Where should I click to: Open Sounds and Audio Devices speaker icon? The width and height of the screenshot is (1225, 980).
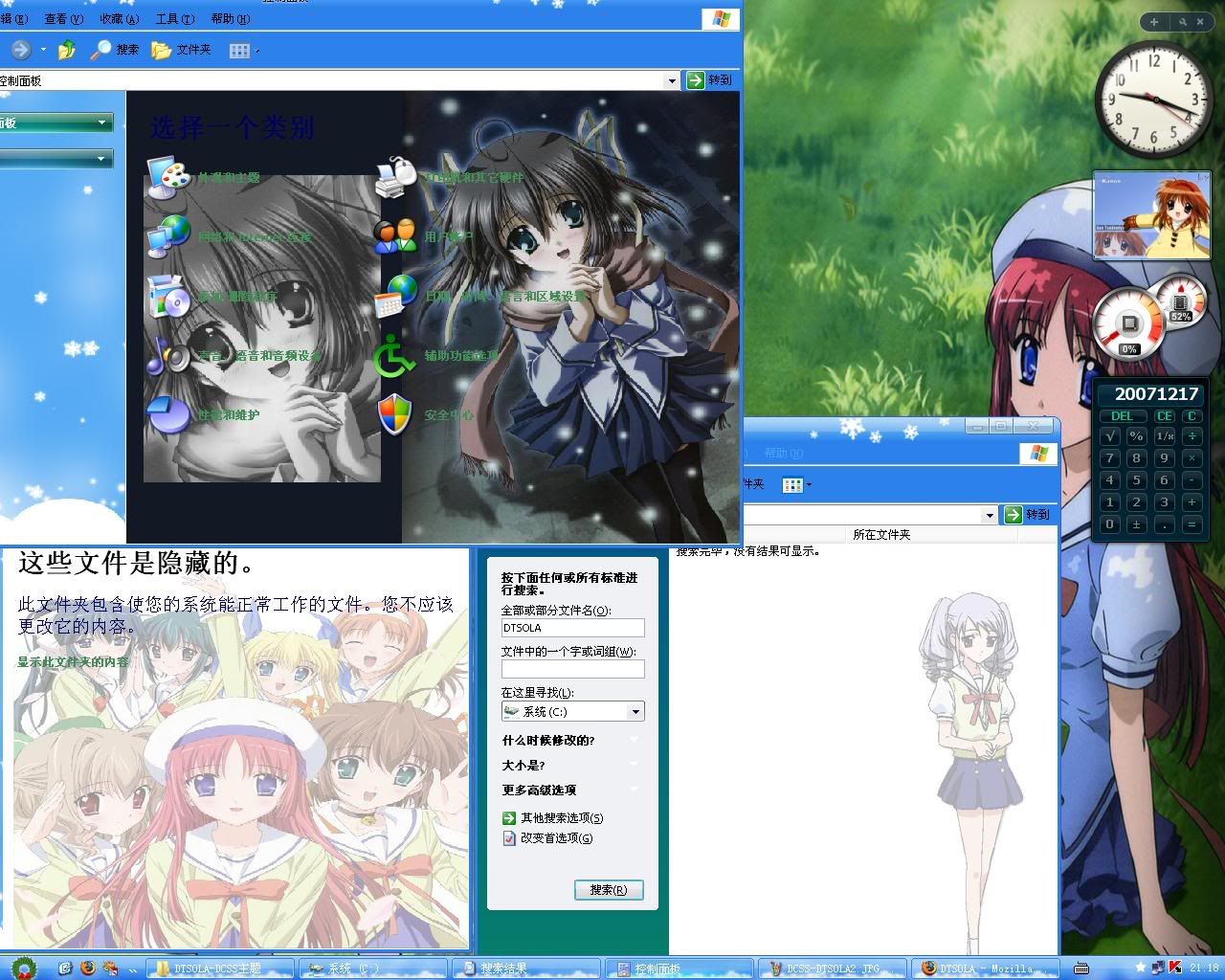pyautogui.click(x=168, y=355)
